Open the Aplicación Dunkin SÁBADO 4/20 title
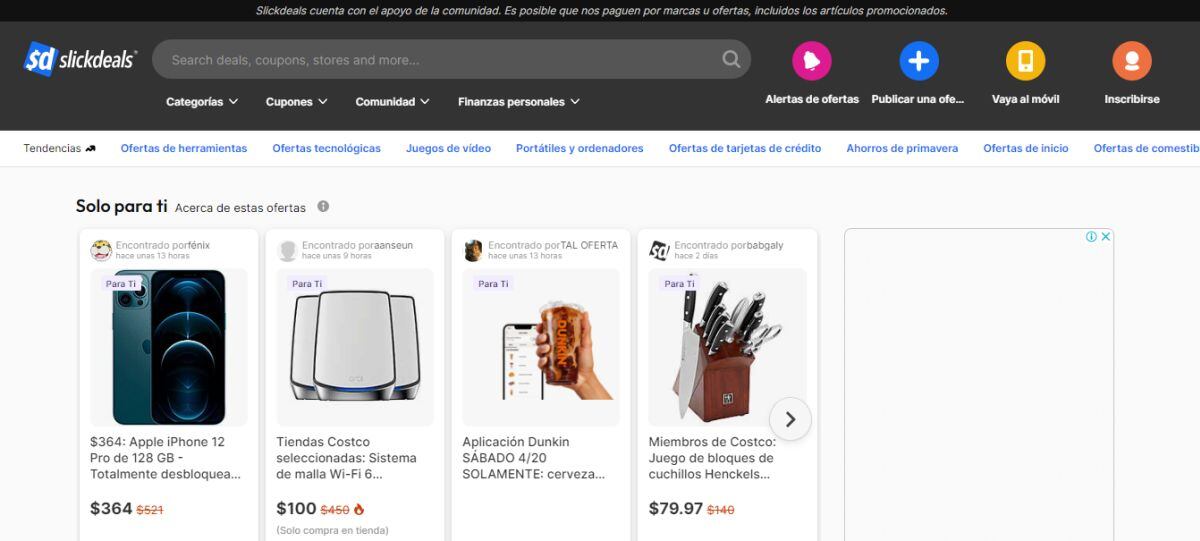The height and width of the screenshot is (541, 1200). point(534,458)
